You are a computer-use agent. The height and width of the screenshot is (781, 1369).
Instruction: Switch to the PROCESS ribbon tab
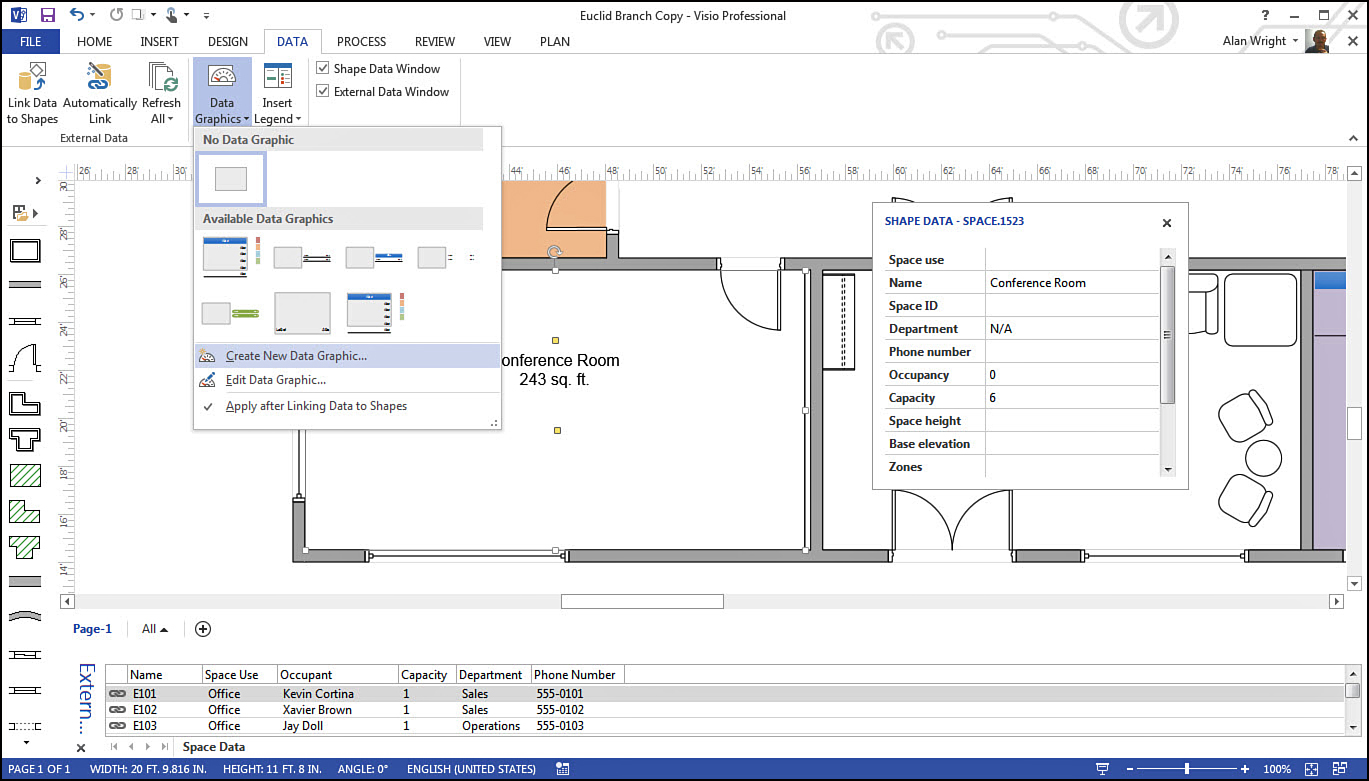click(361, 42)
